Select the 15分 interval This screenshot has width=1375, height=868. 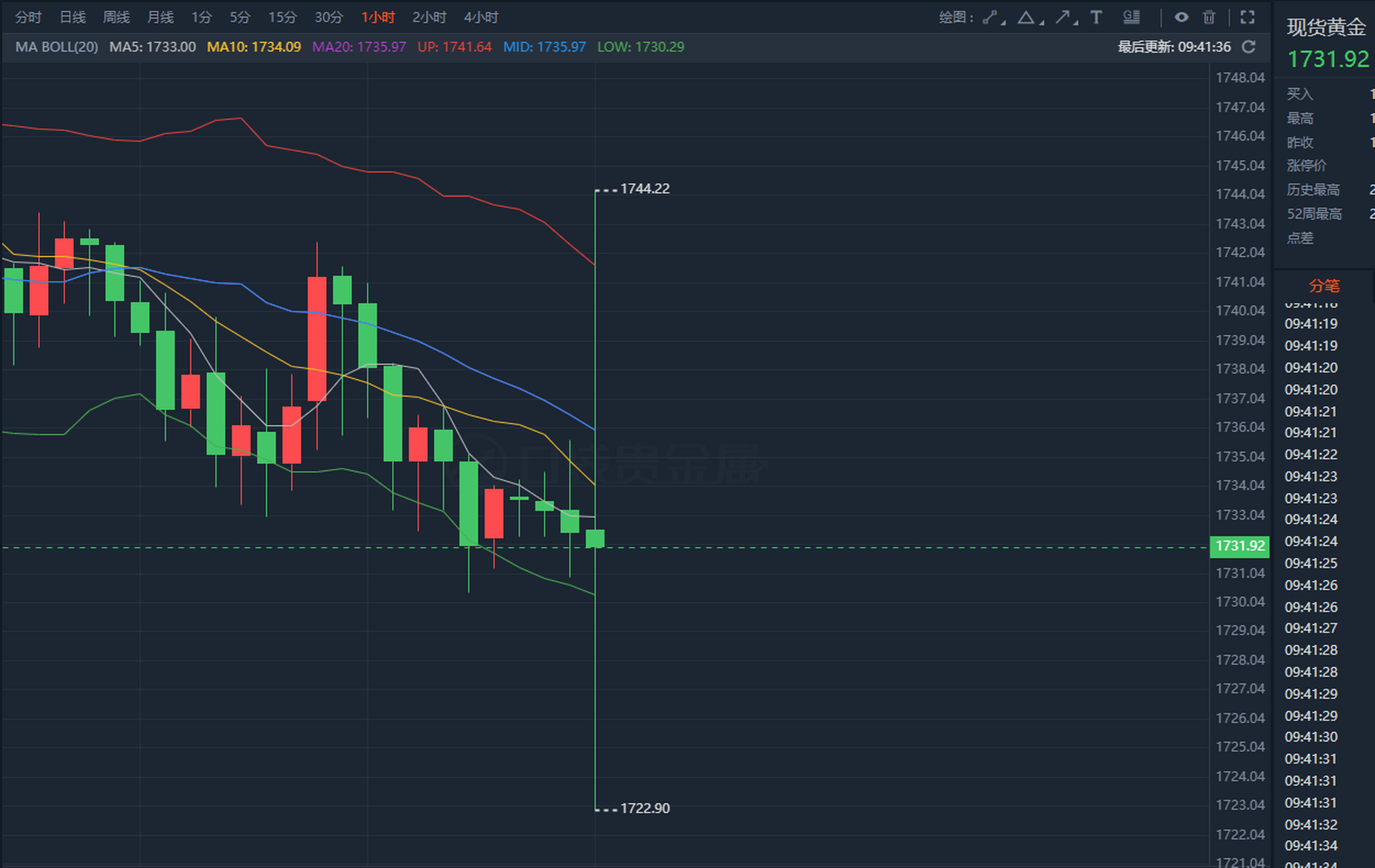point(282,18)
